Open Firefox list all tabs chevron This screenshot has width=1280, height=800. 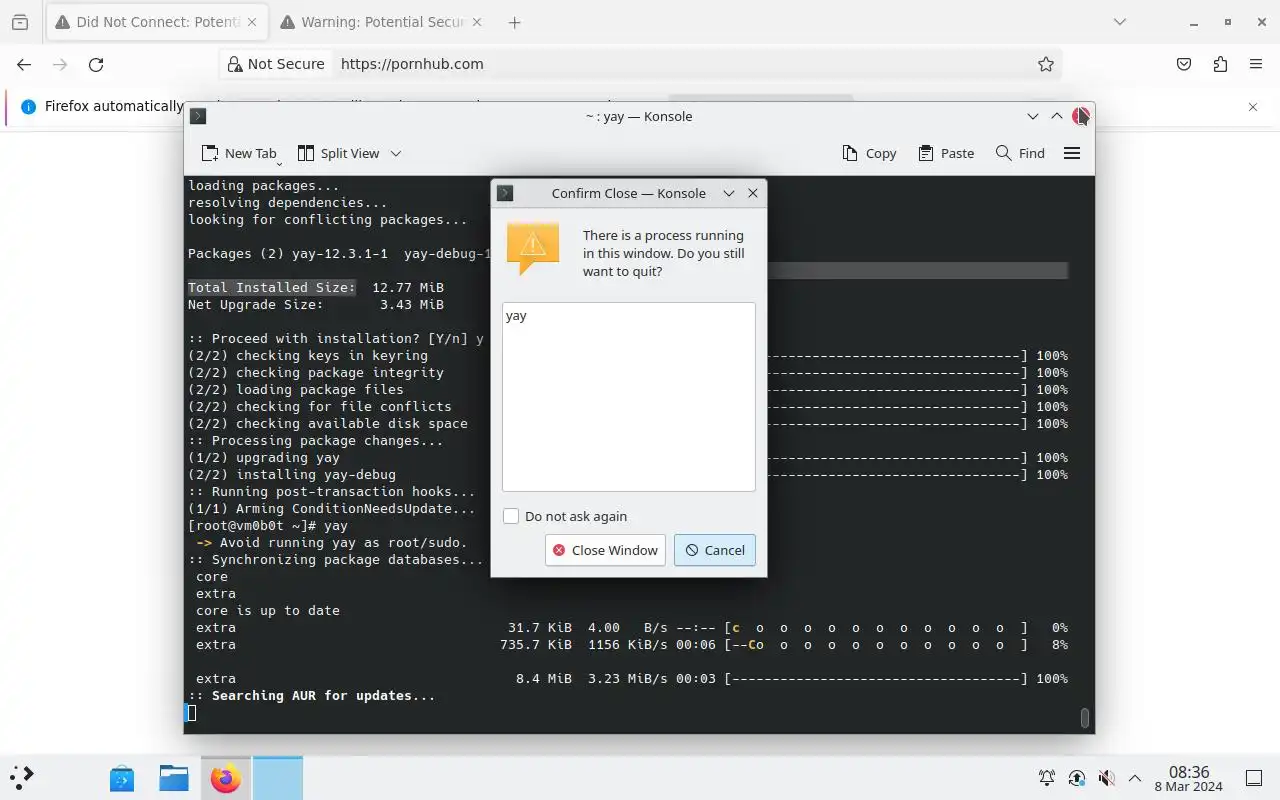tap(1119, 22)
